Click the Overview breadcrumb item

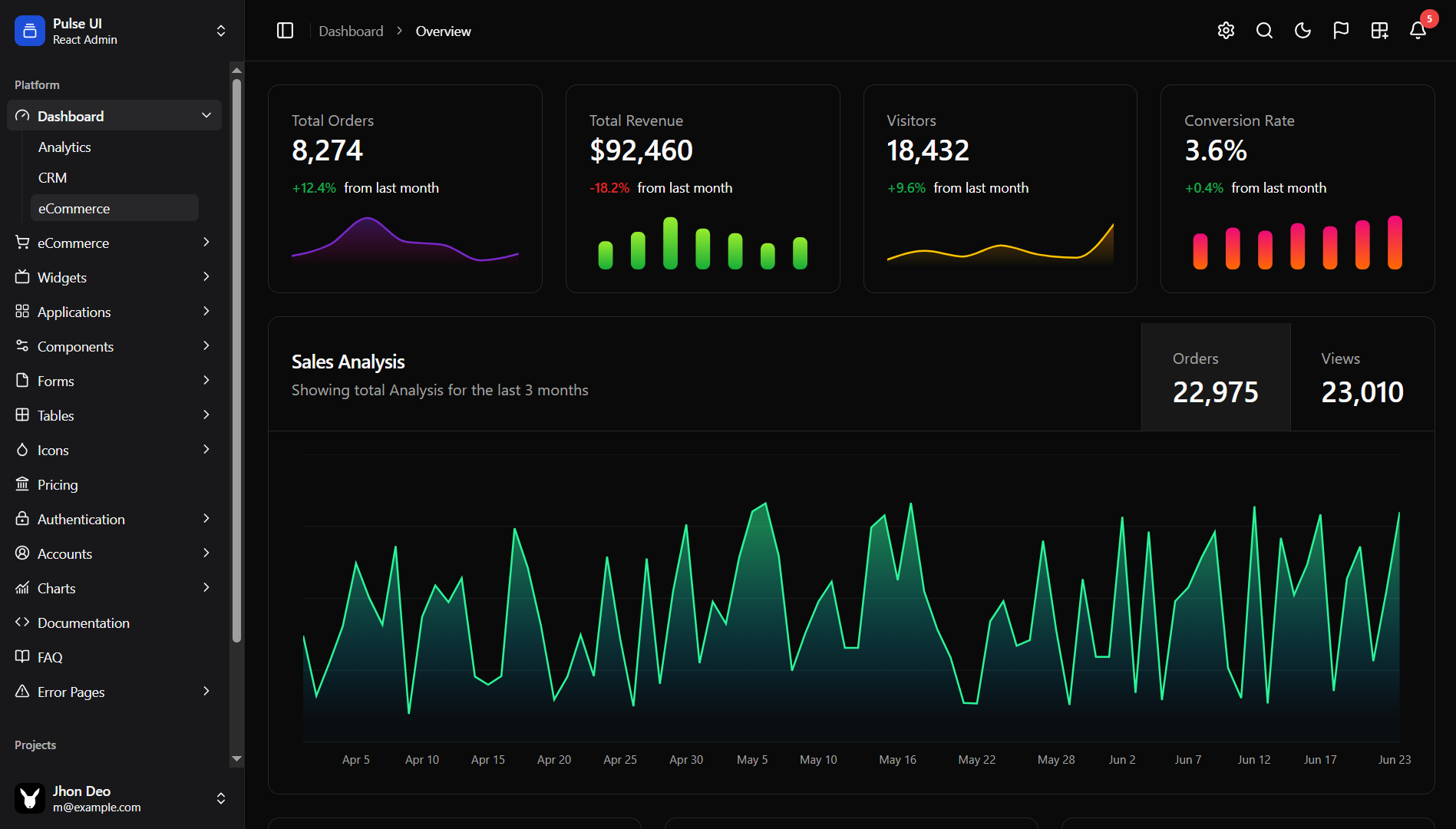click(x=443, y=31)
